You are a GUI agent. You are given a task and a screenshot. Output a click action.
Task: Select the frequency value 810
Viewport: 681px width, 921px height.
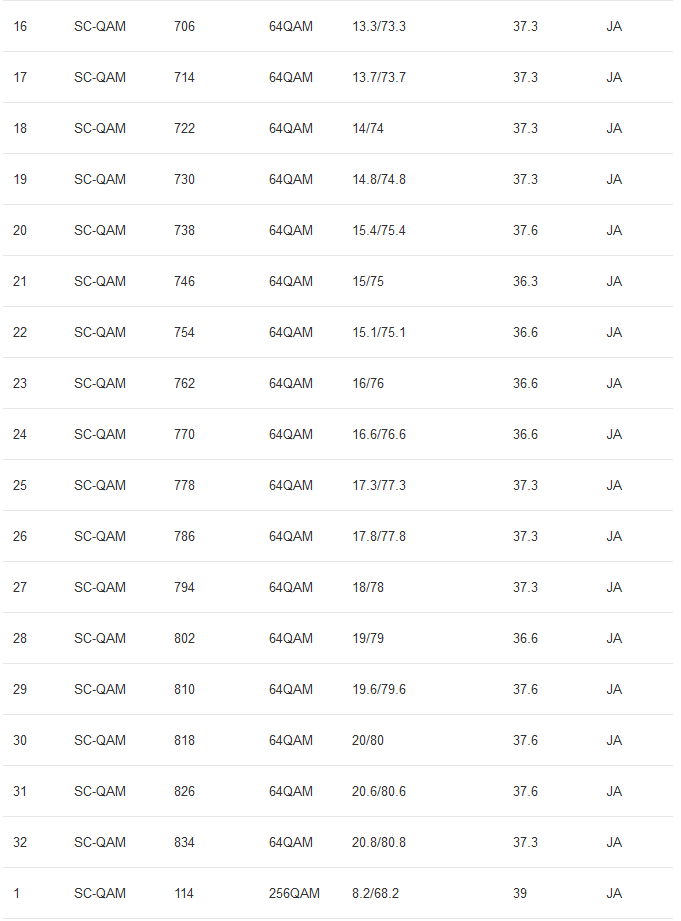[184, 690]
